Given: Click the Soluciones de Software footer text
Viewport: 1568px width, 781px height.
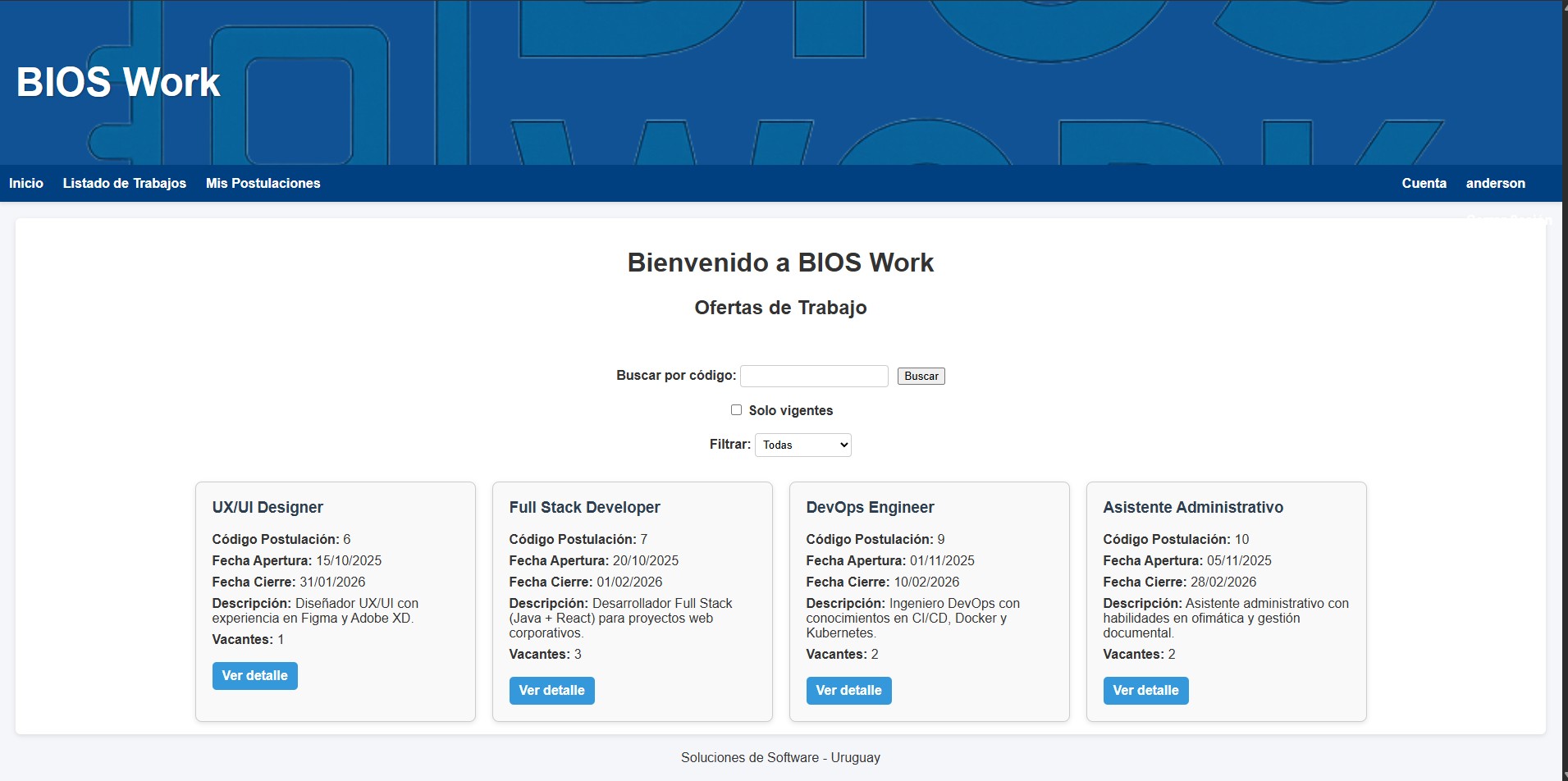Looking at the screenshot, I should coord(780,757).
